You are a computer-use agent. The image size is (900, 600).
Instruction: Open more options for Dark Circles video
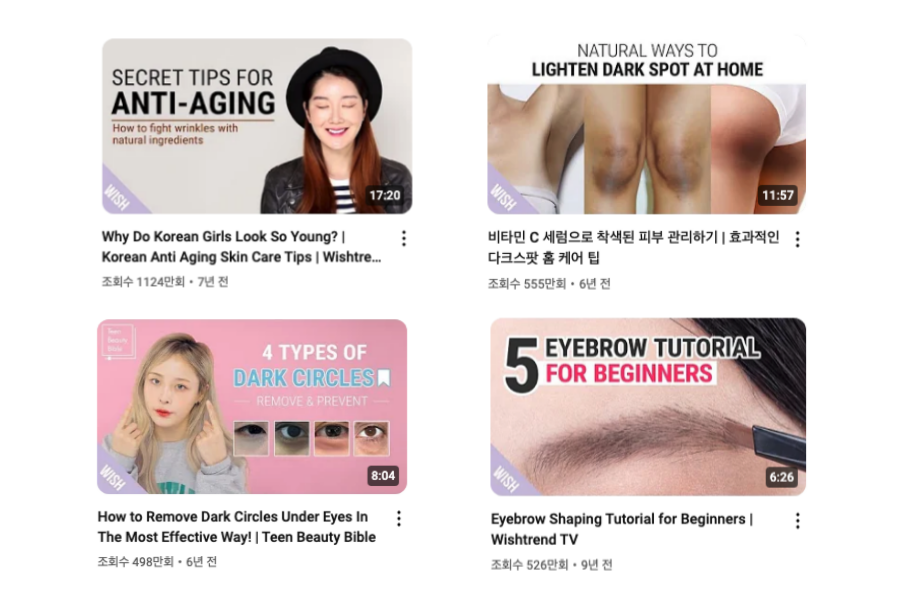pyautogui.click(x=399, y=519)
